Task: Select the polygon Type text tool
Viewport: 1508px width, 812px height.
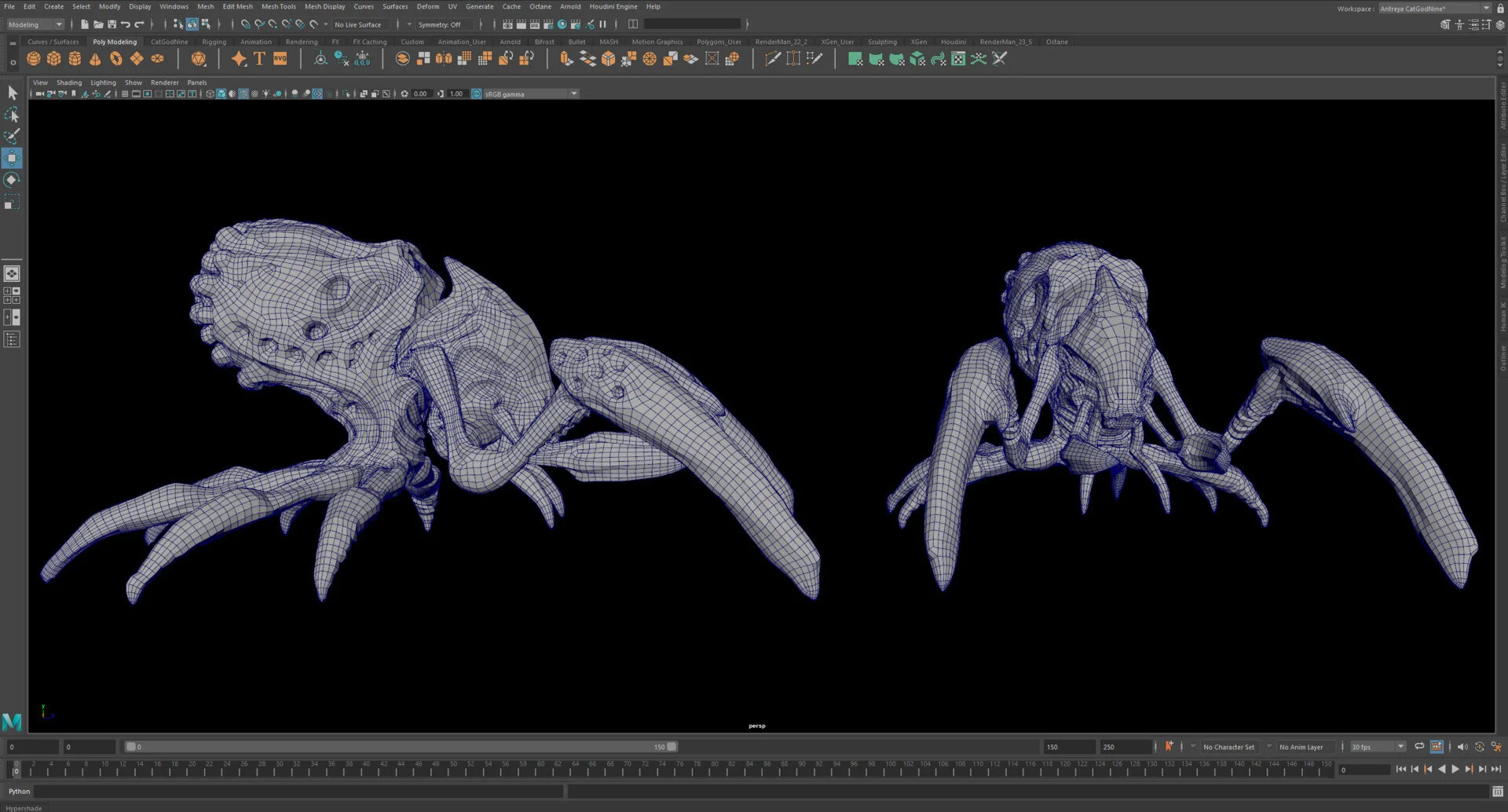Action: tap(259, 59)
